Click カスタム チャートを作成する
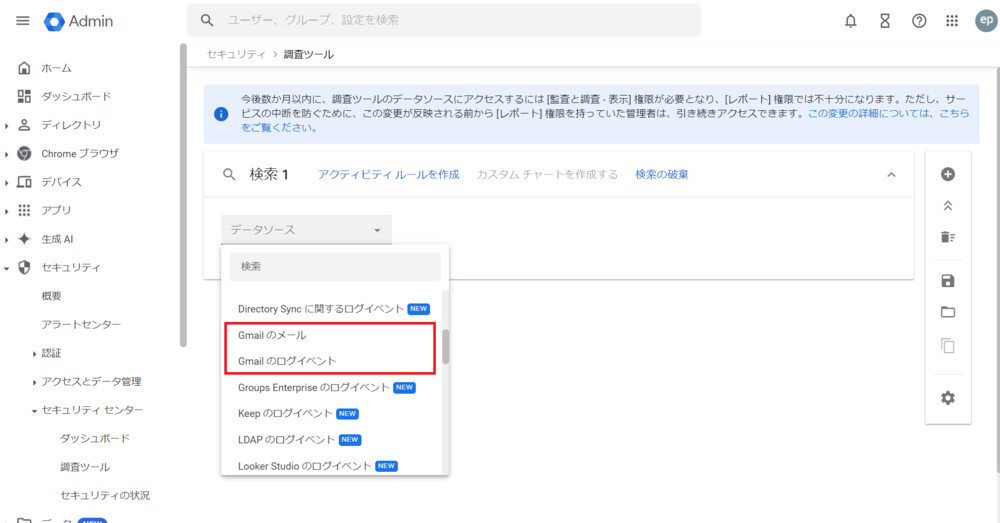The image size is (1000, 523). tap(547, 174)
